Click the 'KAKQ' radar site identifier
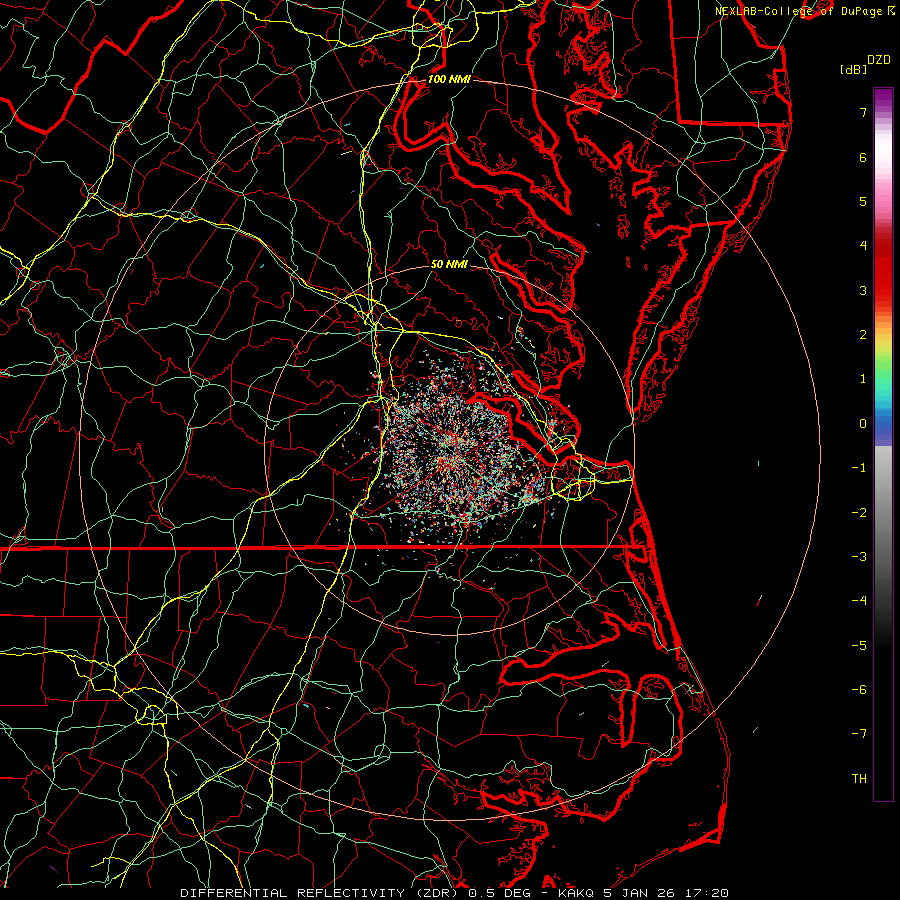Viewport: 900px width, 900px height. click(578, 893)
